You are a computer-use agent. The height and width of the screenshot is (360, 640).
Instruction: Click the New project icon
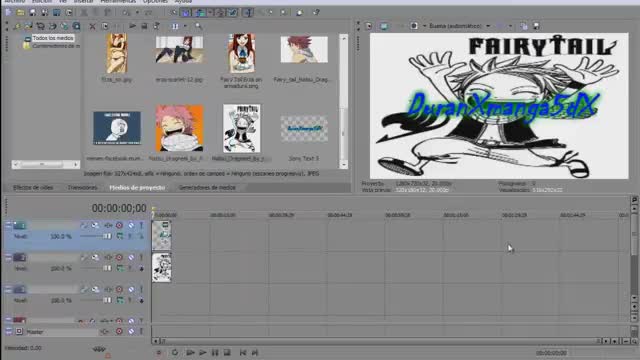click(x=9, y=13)
